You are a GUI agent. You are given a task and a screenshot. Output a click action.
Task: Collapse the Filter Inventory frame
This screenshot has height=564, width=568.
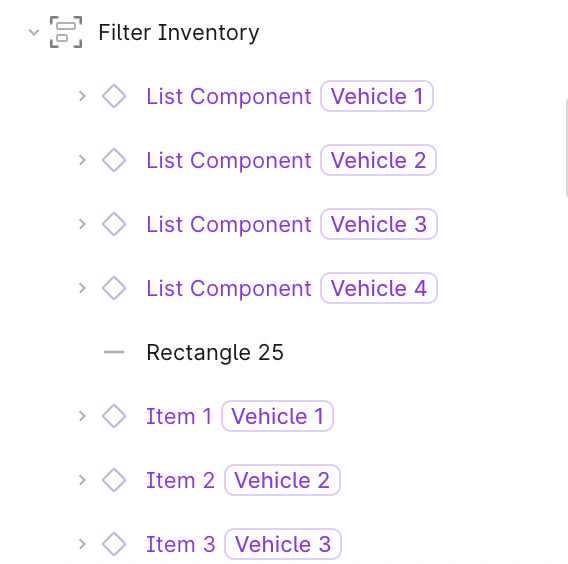coord(34,32)
